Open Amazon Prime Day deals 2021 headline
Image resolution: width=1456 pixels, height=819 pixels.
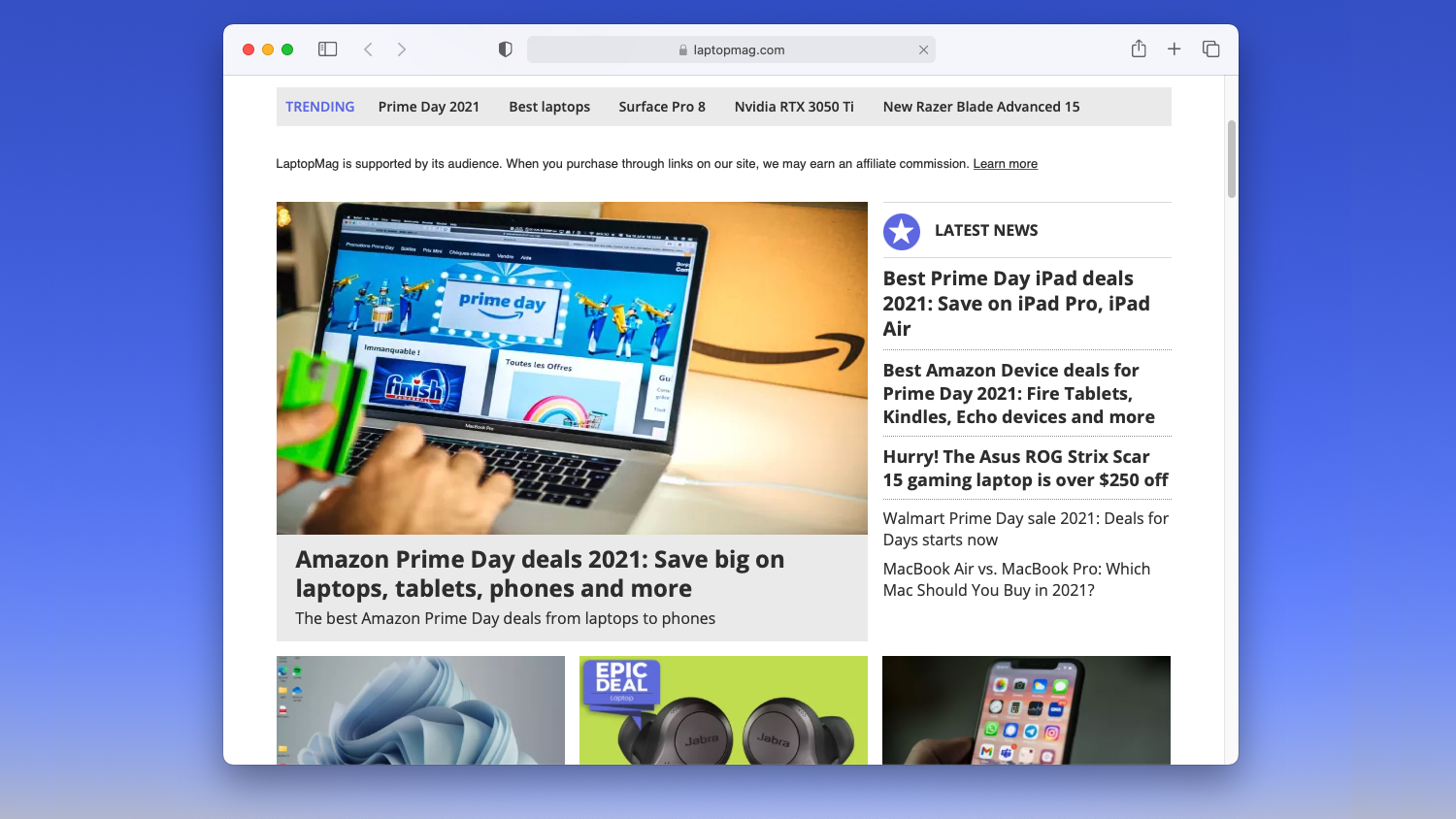[540, 574]
